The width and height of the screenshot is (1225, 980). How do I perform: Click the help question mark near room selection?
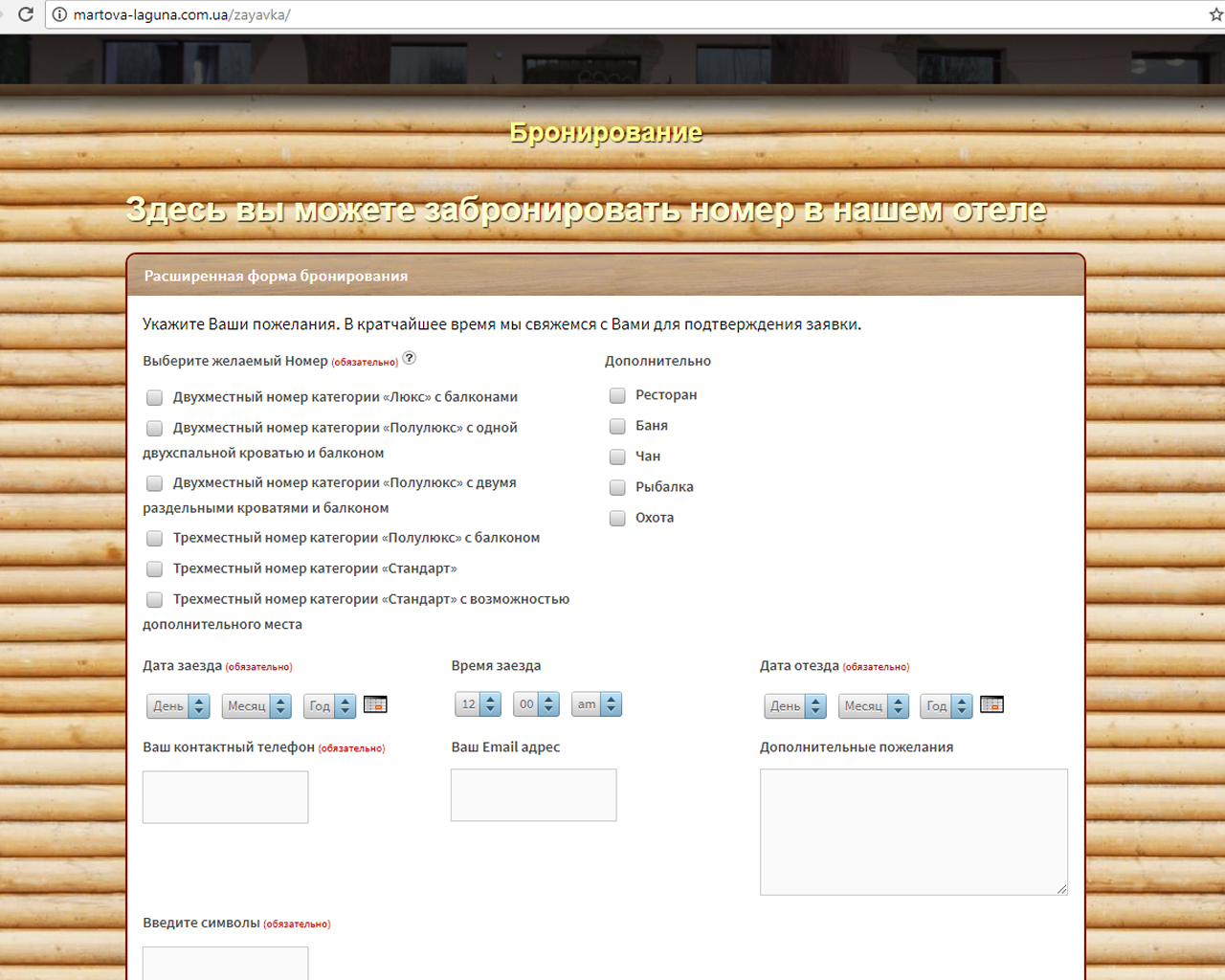(x=410, y=358)
